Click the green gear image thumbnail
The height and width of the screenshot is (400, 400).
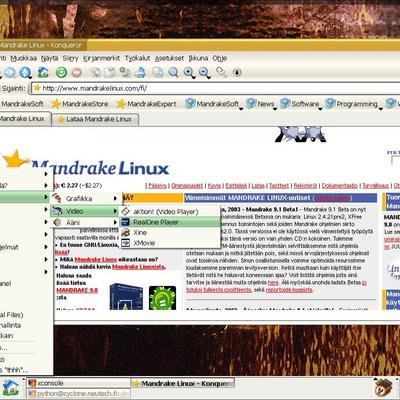click(x=162, y=298)
